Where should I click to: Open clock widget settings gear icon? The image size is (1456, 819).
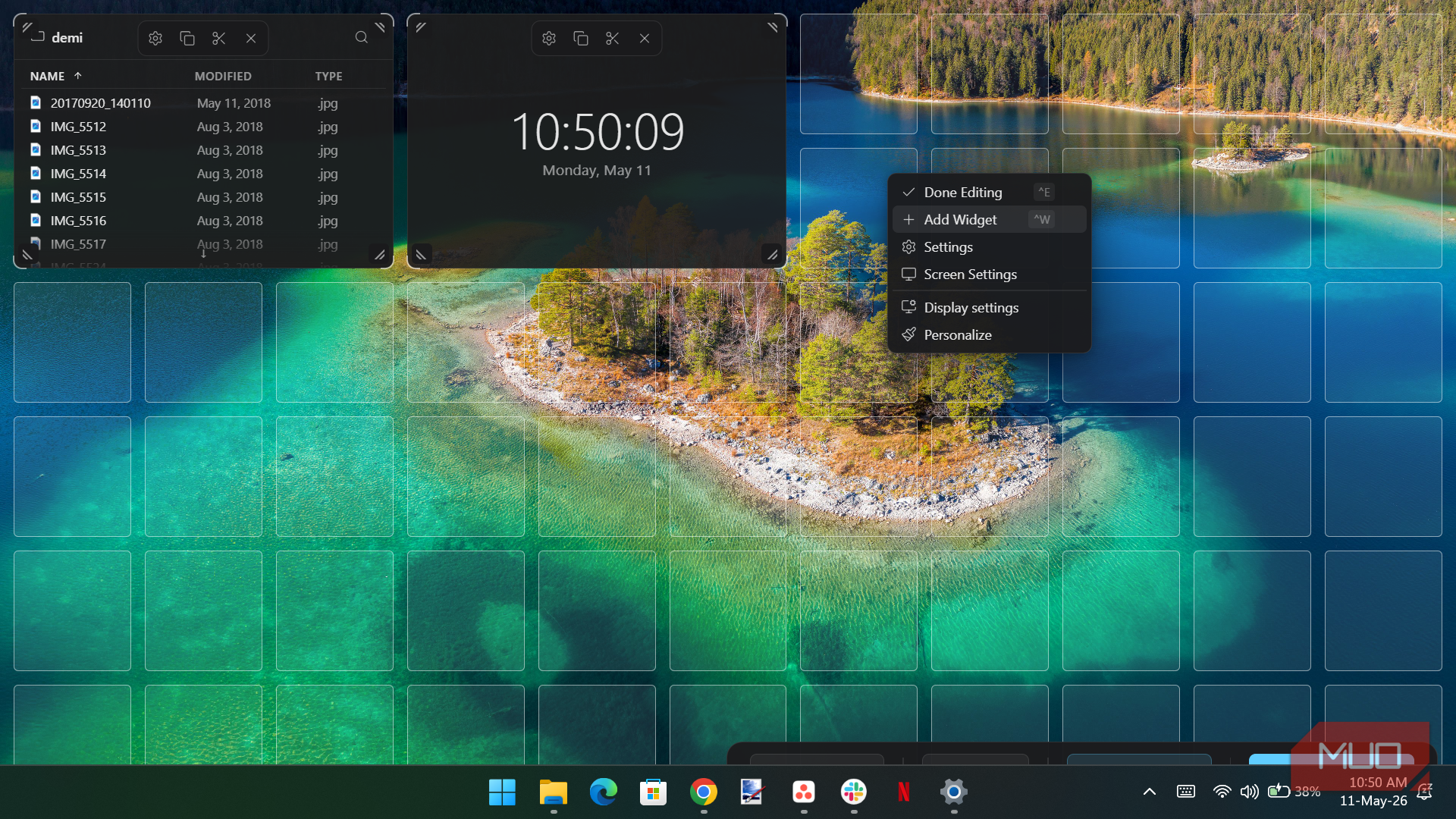[x=549, y=38]
